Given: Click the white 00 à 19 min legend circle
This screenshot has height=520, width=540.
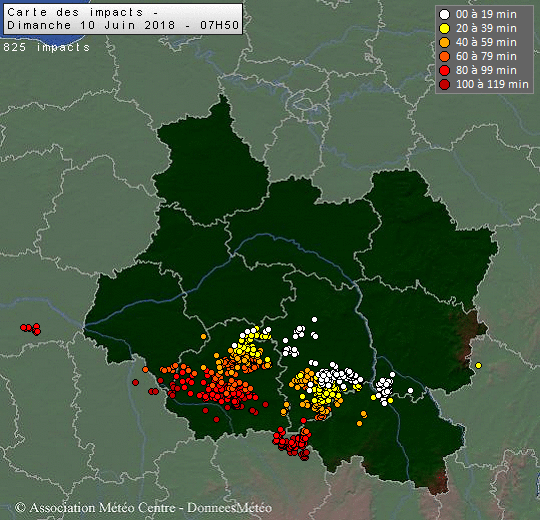Looking at the screenshot, I should pos(445,14).
